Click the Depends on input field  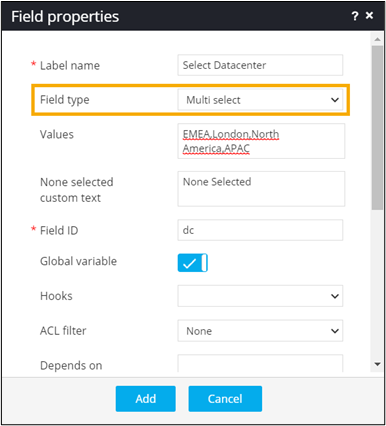coord(260,363)
